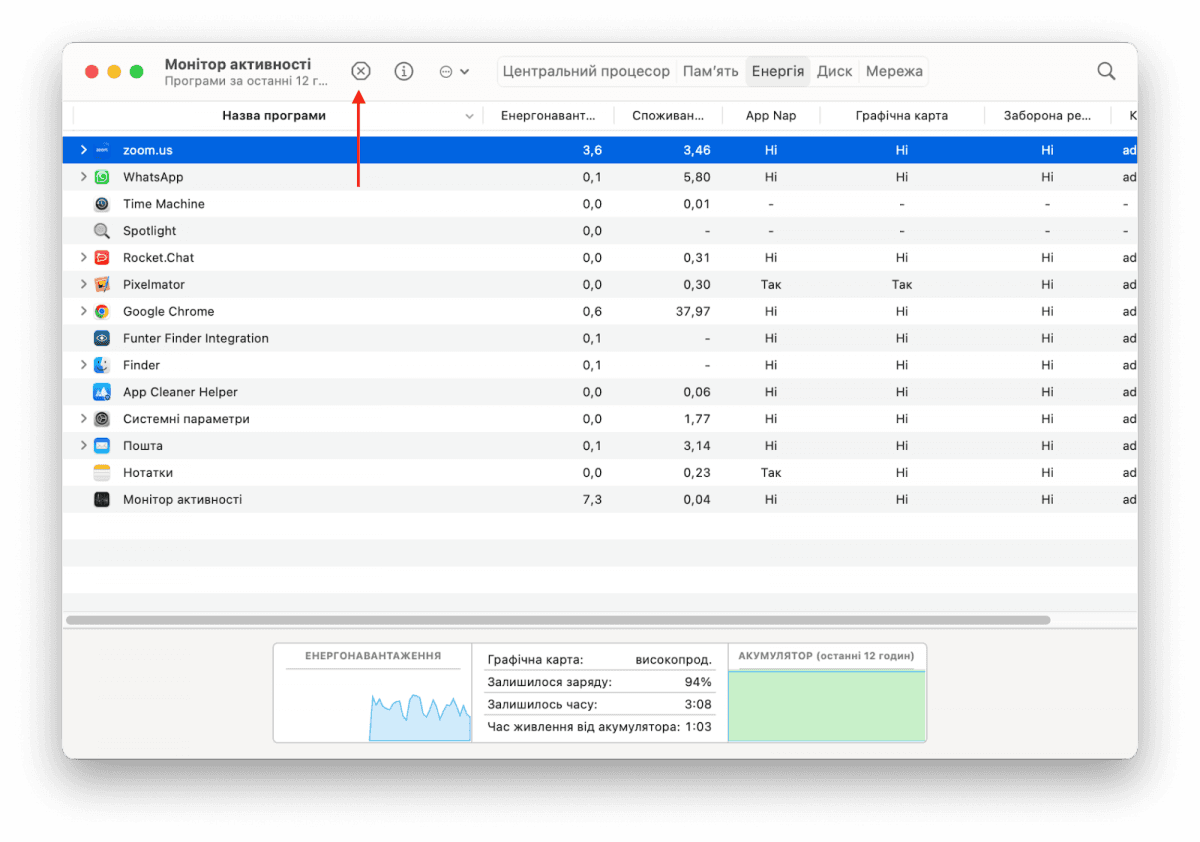Screen dimensions: 1200x842
Task: Click the 94% remaining charge value
Action: coord(698,682)
